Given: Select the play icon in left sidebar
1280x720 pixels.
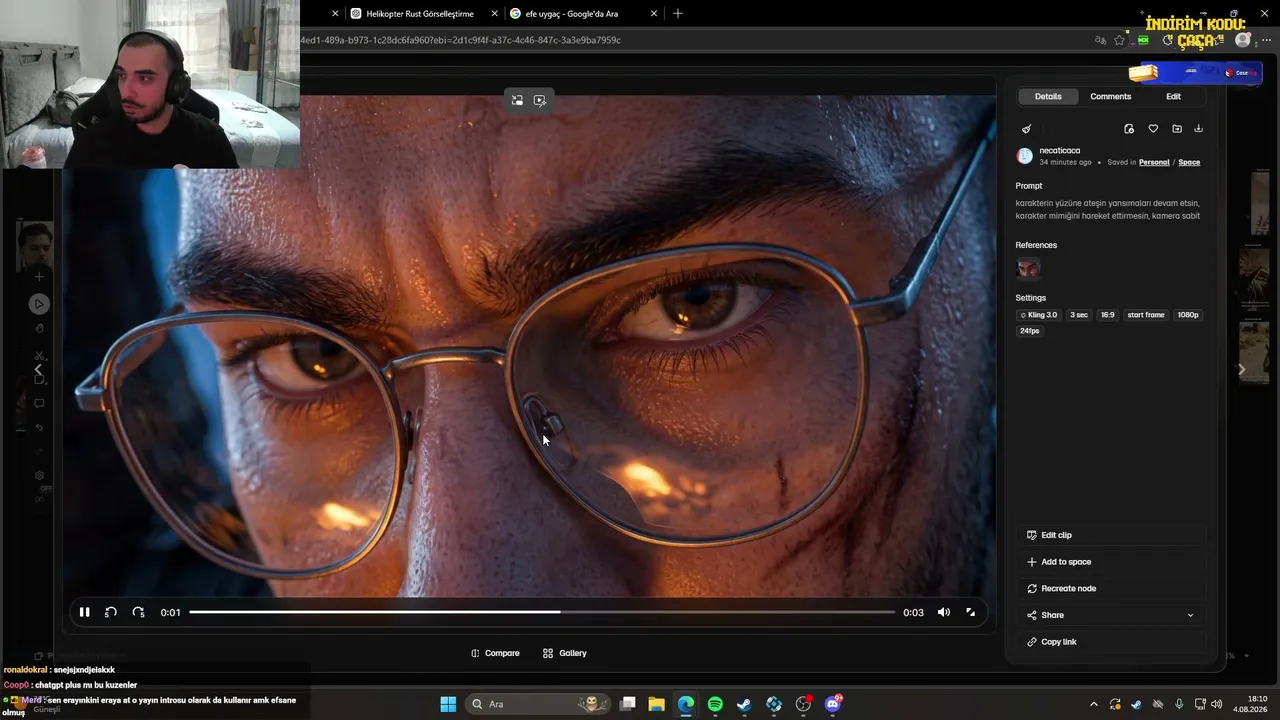Looking at the screenshot, I should pos(39,304).
